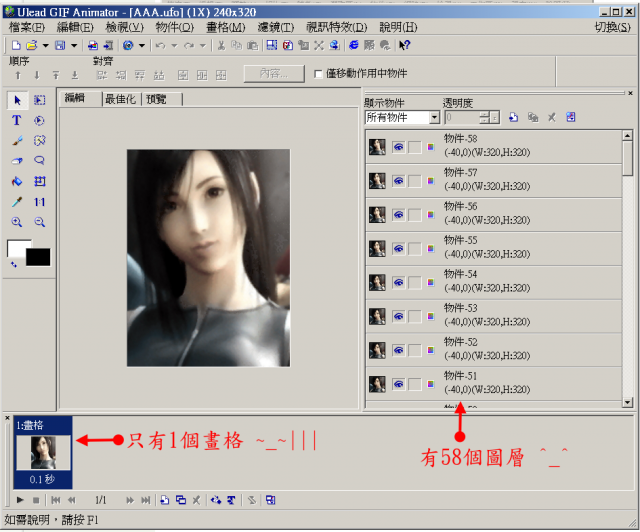Click the transparency value input field
The width and height of the screenshot is (640, 532).
point(462,118)
